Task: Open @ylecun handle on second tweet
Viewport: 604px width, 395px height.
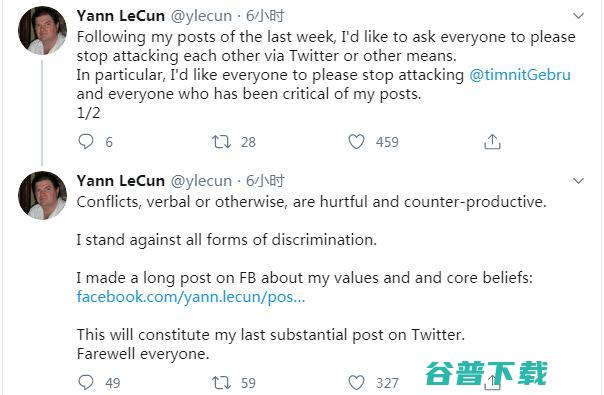Action: [x=201, y=181]
